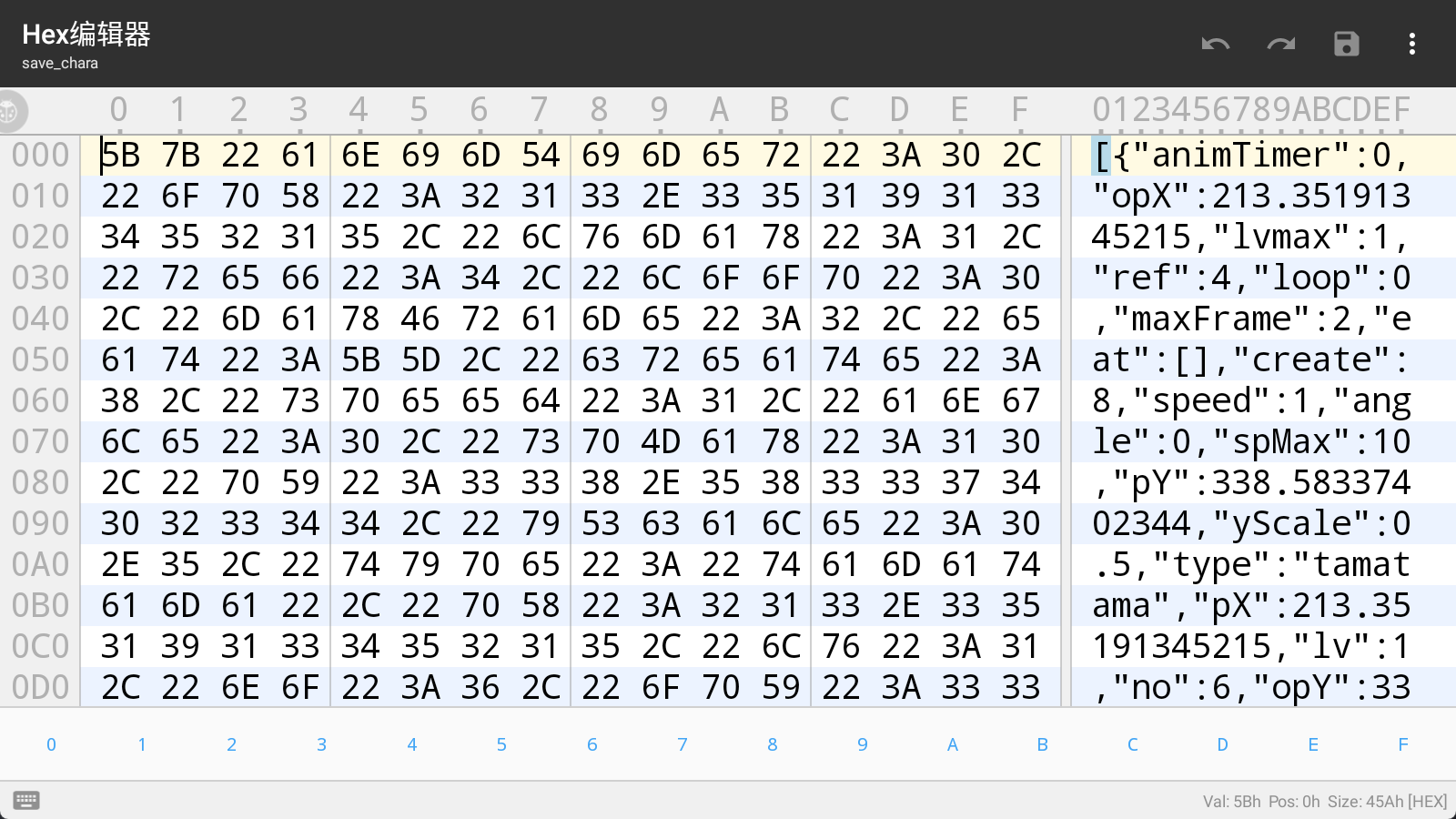The width and height of the screenshot is (1456, 819).
Task: Click the status bar Val: 5Bh text
Action: pyautogui.click(x=1231, y=802)
